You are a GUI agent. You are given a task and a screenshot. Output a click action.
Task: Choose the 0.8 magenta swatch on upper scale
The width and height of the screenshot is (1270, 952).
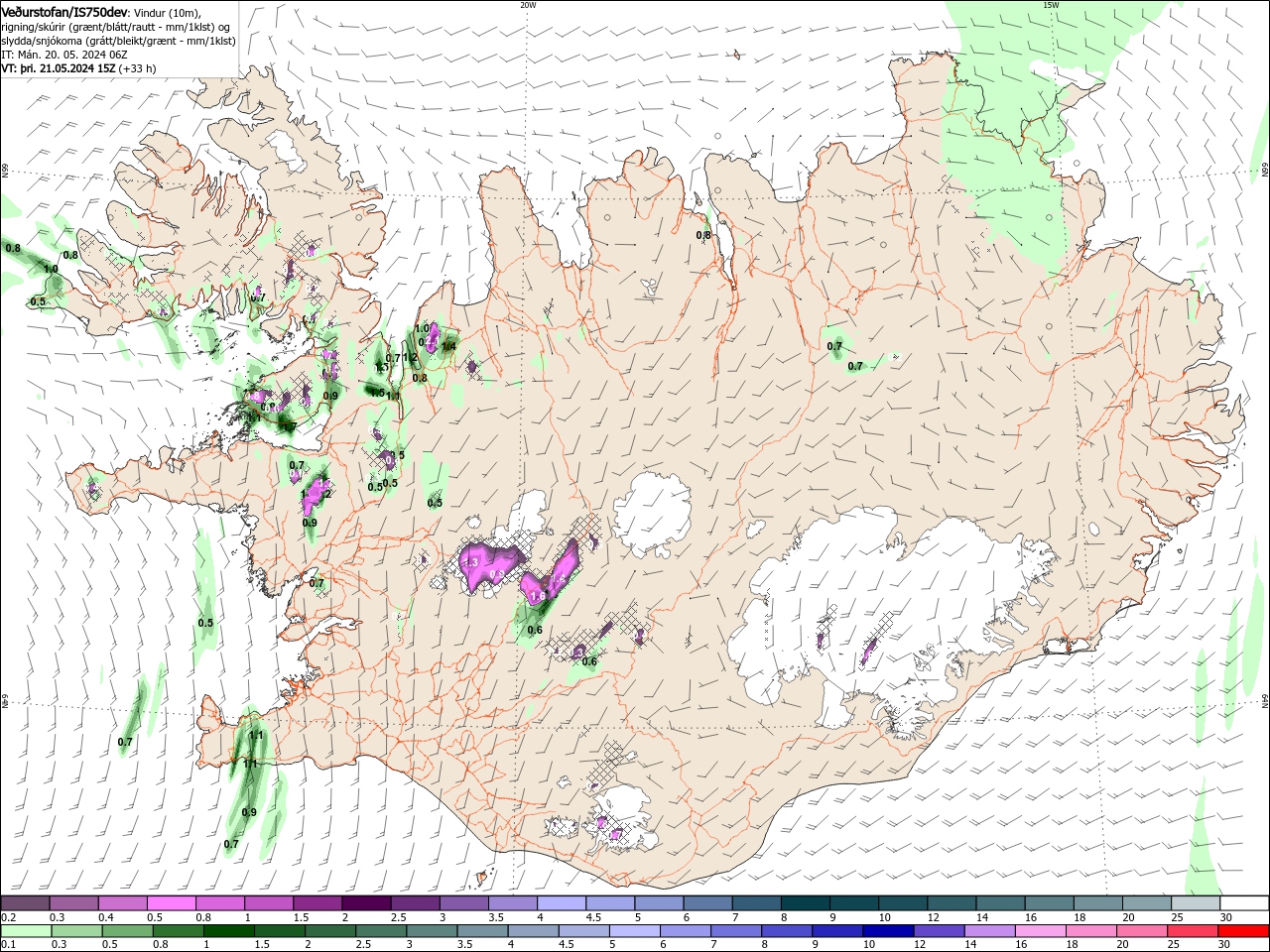(219, 903)
